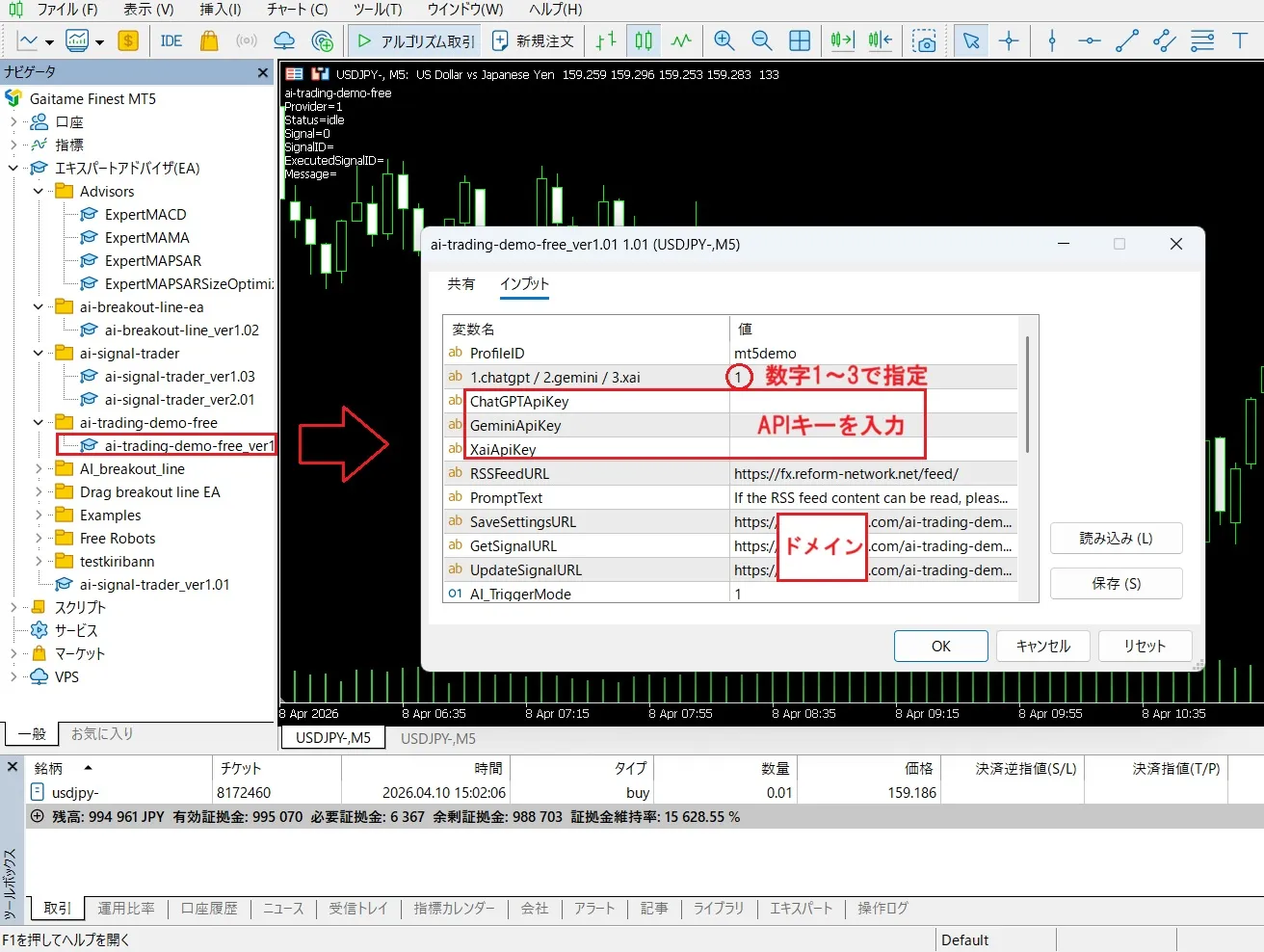Click the 保存 (S) button

(1116, 583)
